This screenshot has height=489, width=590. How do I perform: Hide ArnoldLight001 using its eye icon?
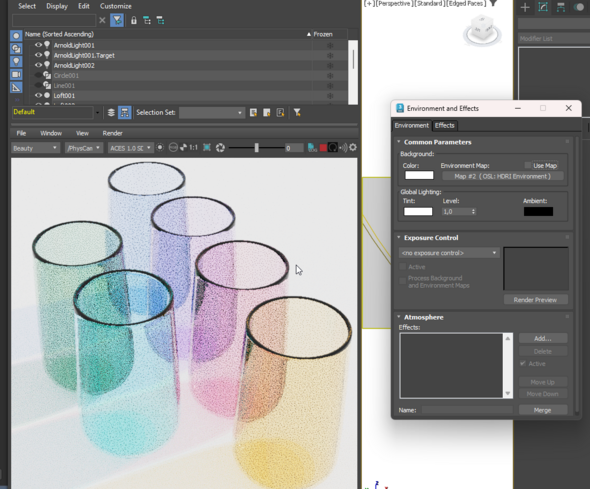pos(38,45)
